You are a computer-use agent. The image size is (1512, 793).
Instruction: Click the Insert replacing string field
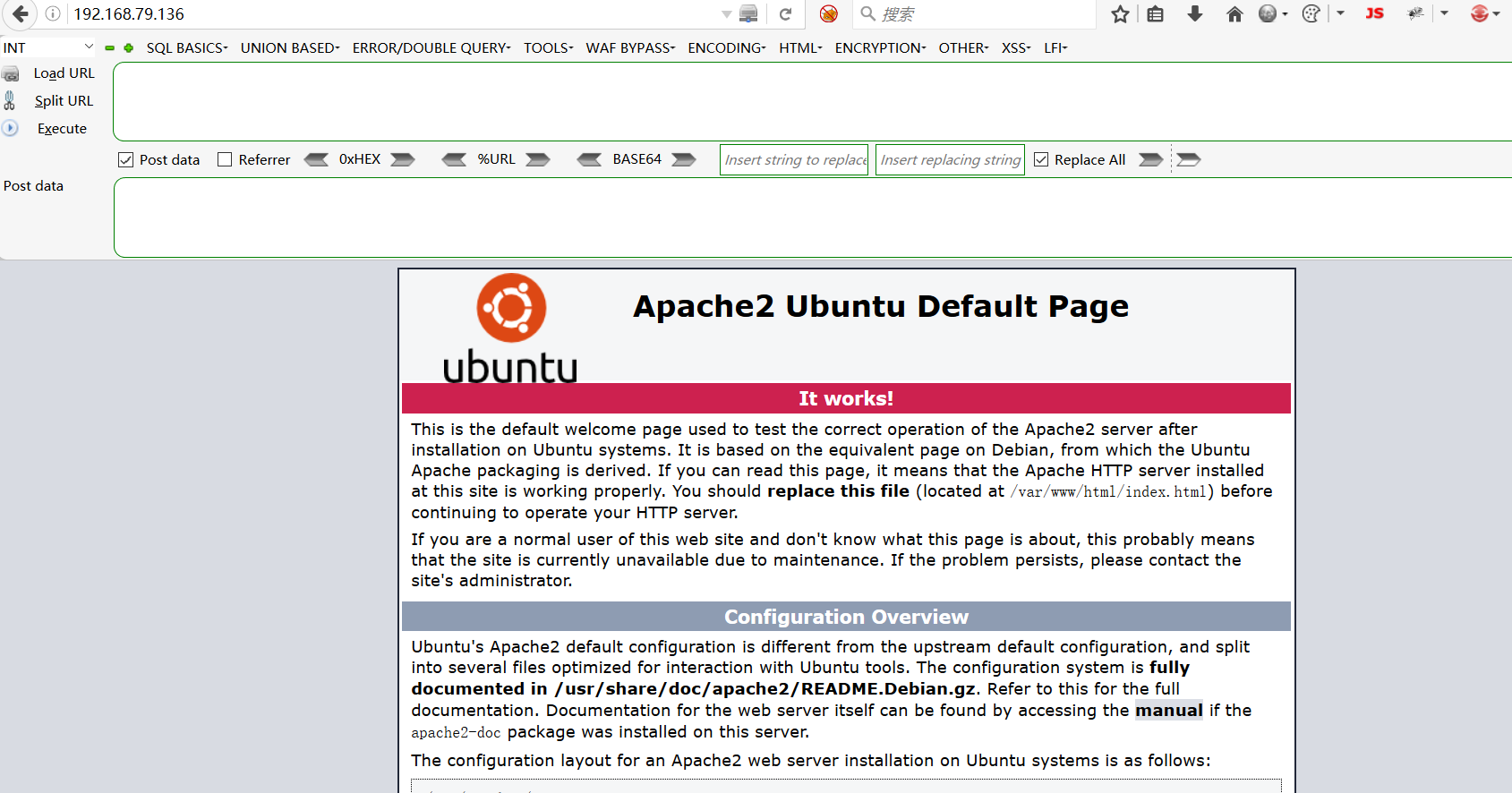click(950, 159)
